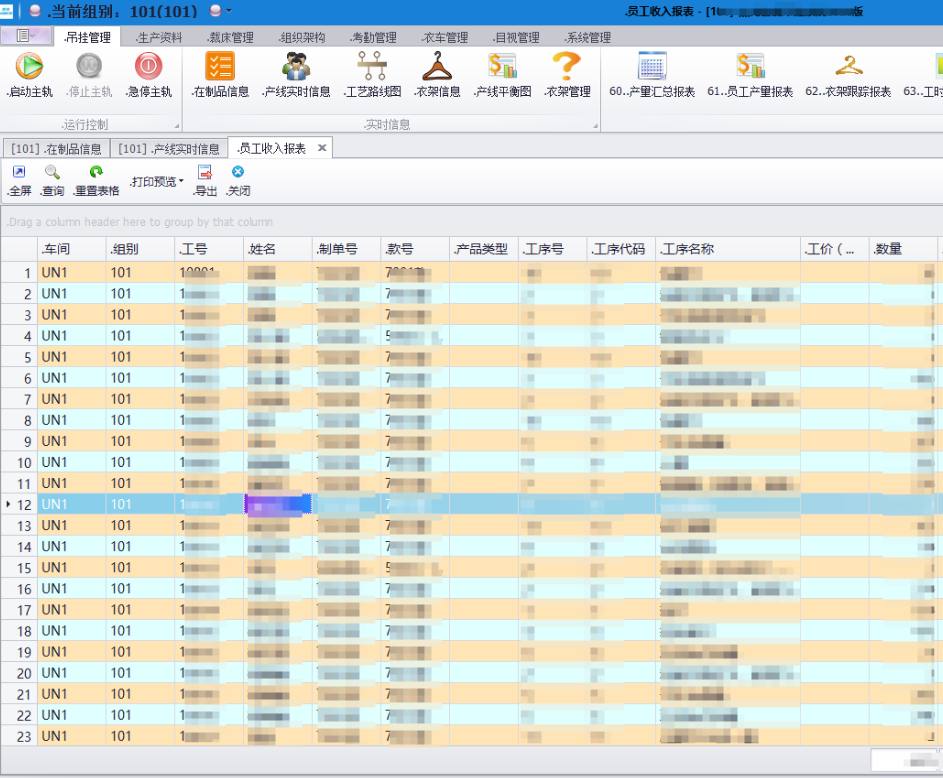Click the 查询 search button

(x=52, y=180)
